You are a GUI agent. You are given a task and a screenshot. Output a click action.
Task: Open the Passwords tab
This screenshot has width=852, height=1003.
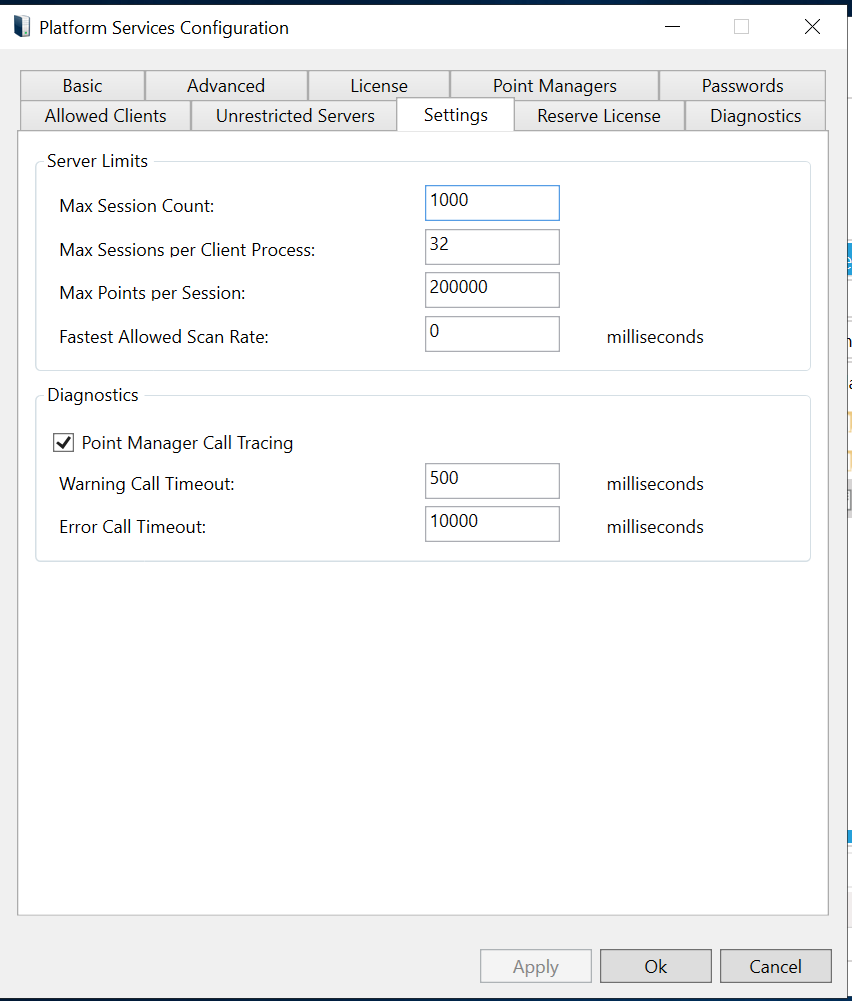[742, 86]
